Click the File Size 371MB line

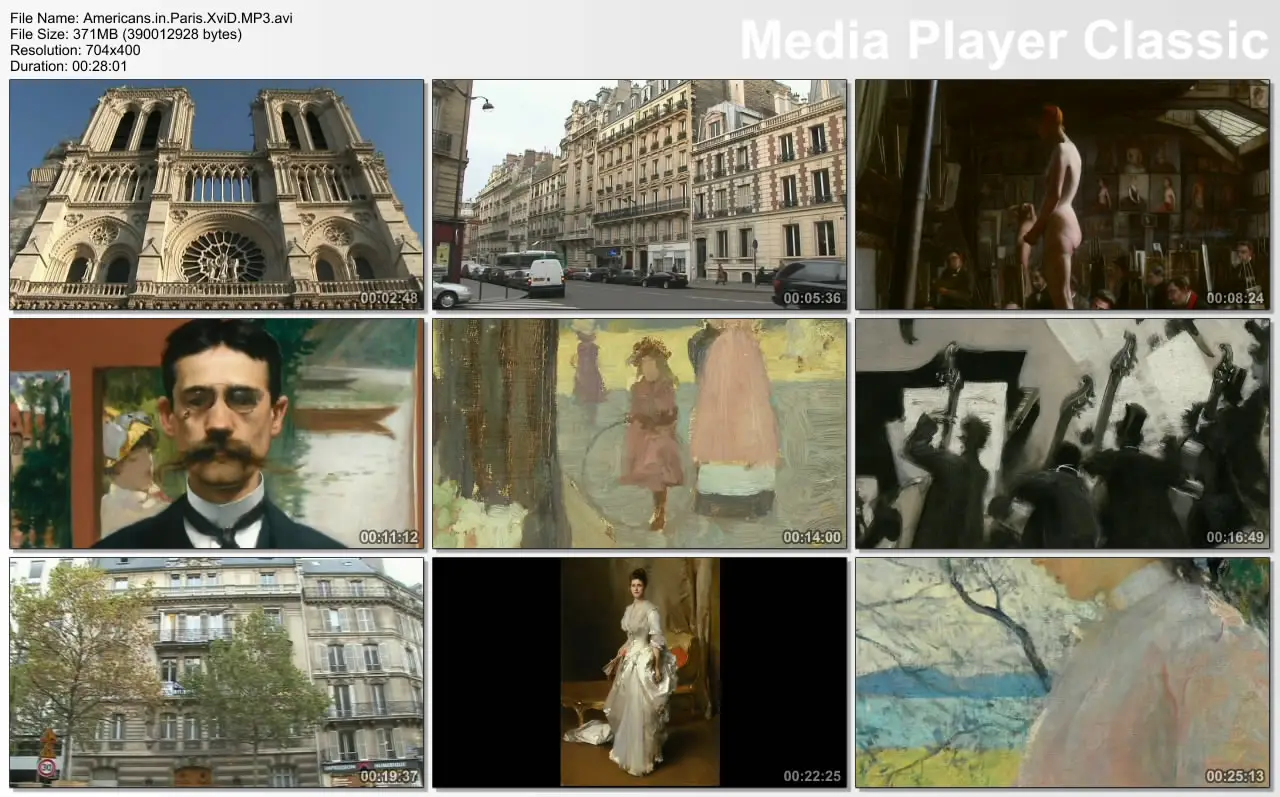pos(126,34)
